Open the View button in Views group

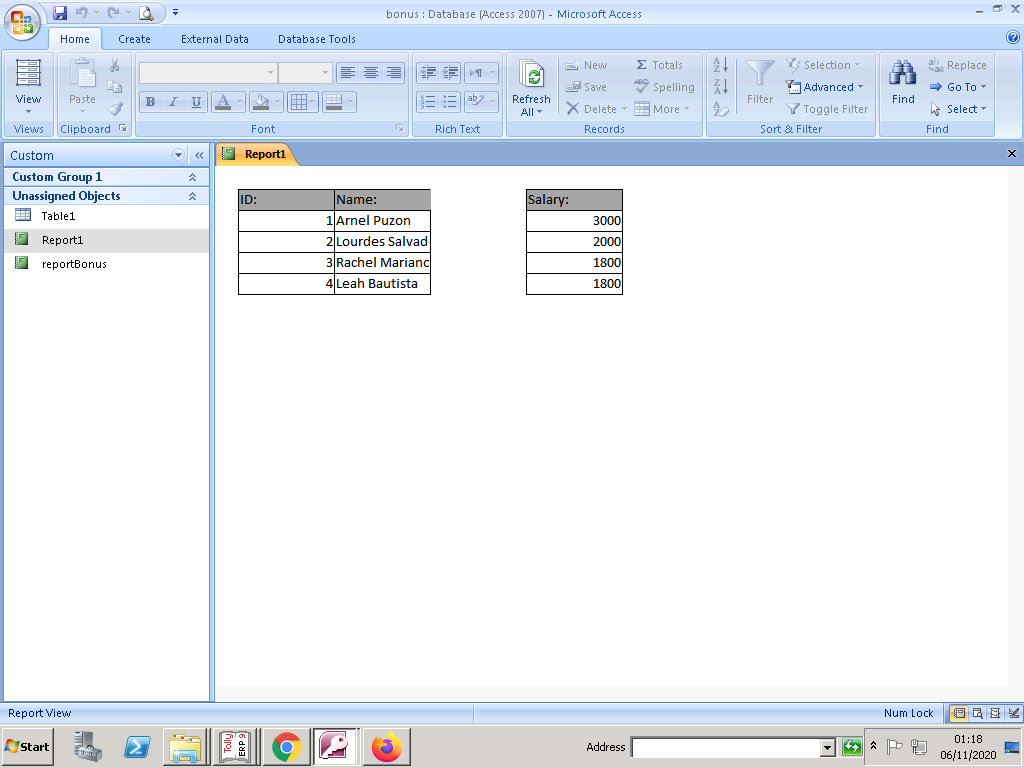pyautogui.click(x=28, y=87)
